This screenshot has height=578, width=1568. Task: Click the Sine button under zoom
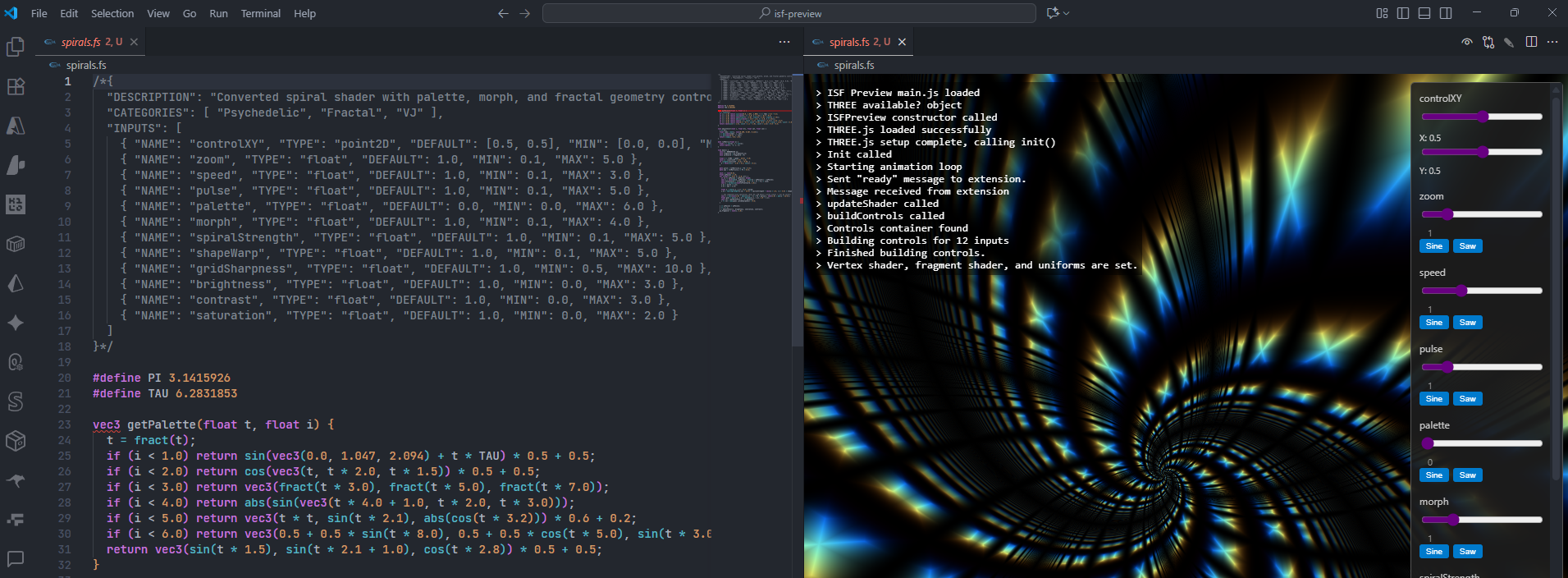(1433, 246)
